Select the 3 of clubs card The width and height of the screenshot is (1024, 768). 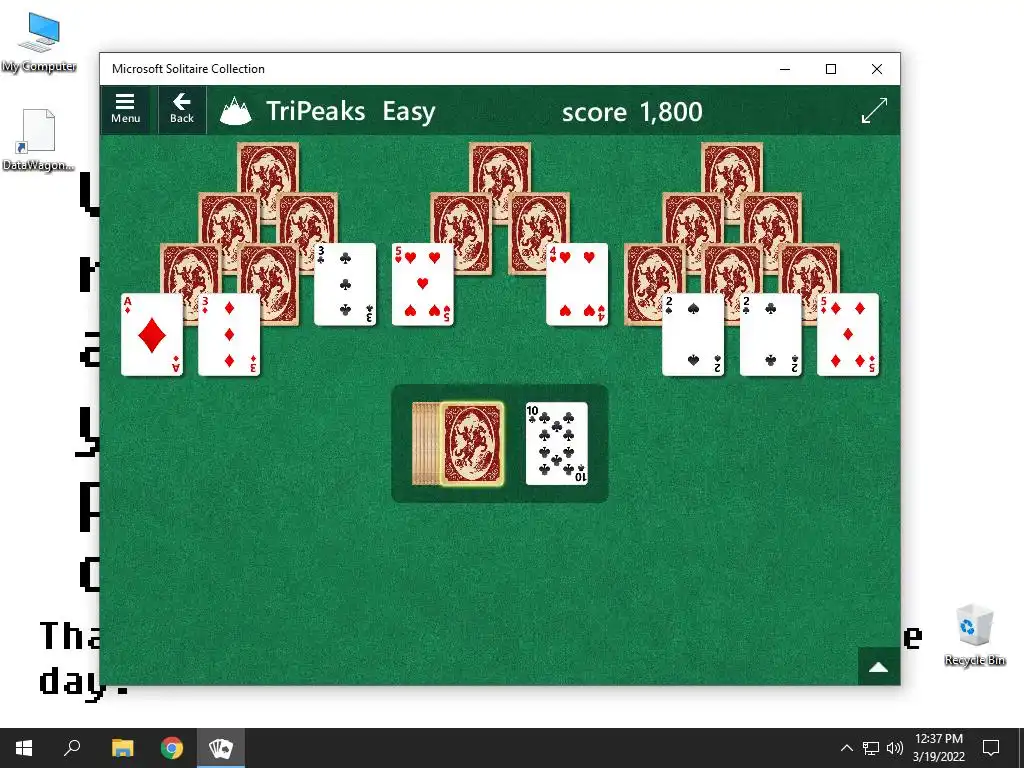pyautogui.click(x=345, y=284)
